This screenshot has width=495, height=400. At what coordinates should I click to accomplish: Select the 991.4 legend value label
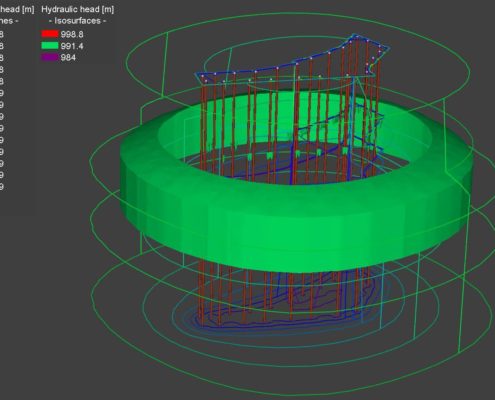(x=72, y=46)
